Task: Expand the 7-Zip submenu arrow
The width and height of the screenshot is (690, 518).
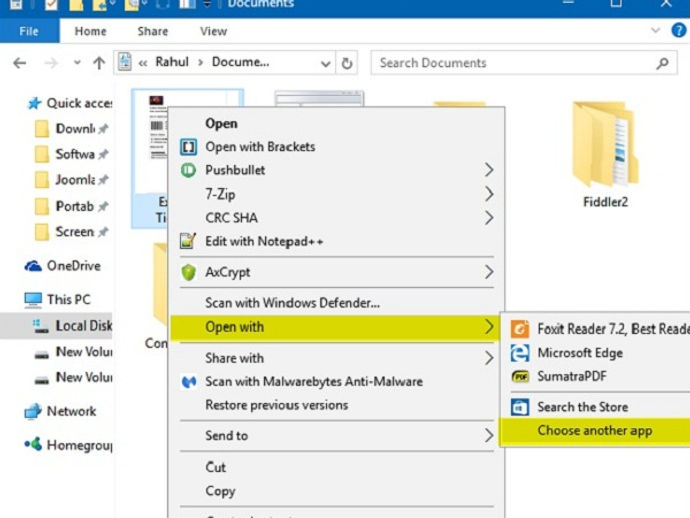Action: [489, 194]
